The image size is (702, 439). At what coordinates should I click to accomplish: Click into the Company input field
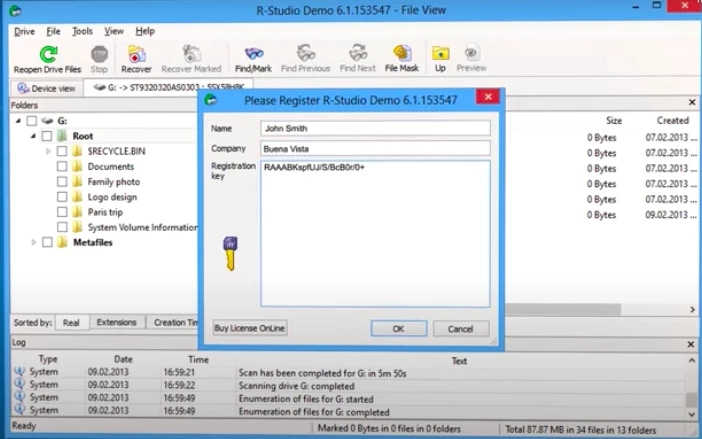tap(375, 148)
